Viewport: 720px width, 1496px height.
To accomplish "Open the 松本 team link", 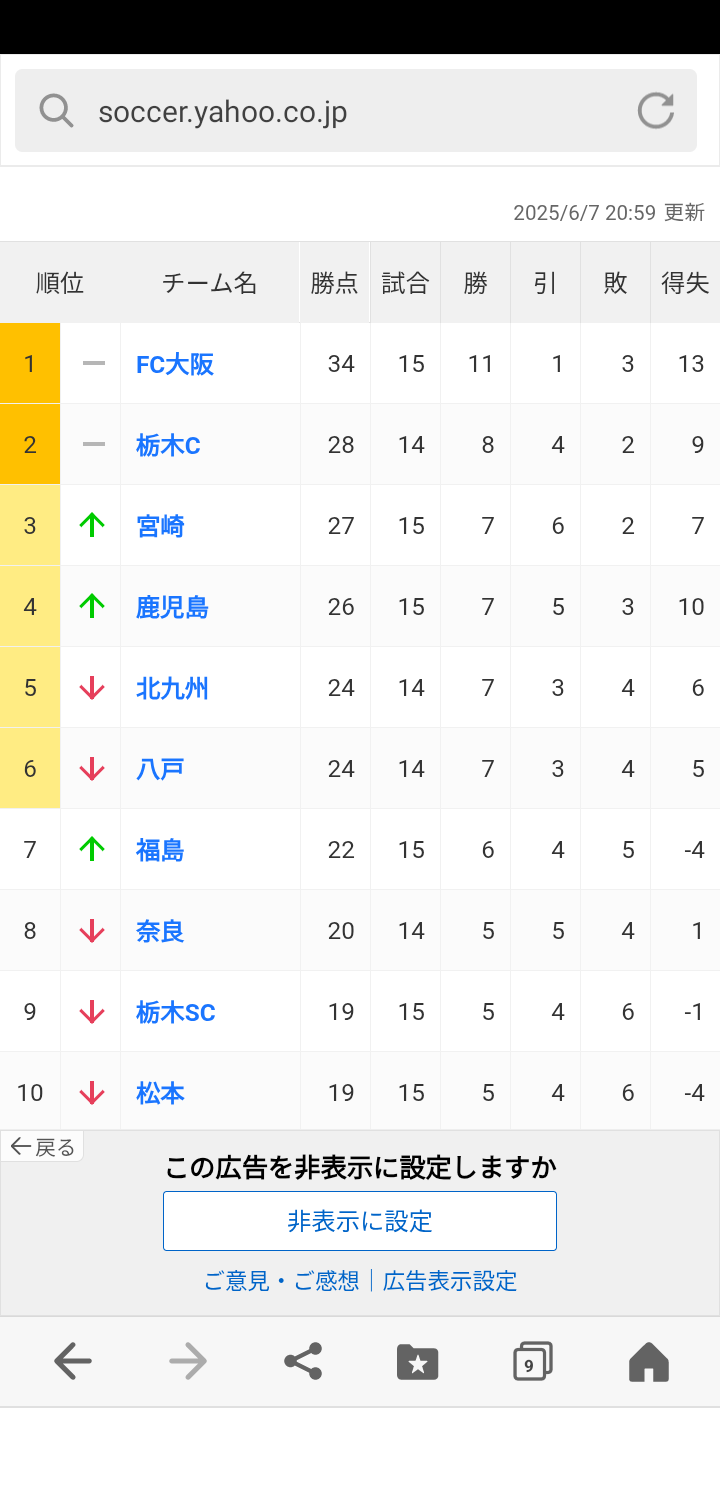I will coord(160,1093).
